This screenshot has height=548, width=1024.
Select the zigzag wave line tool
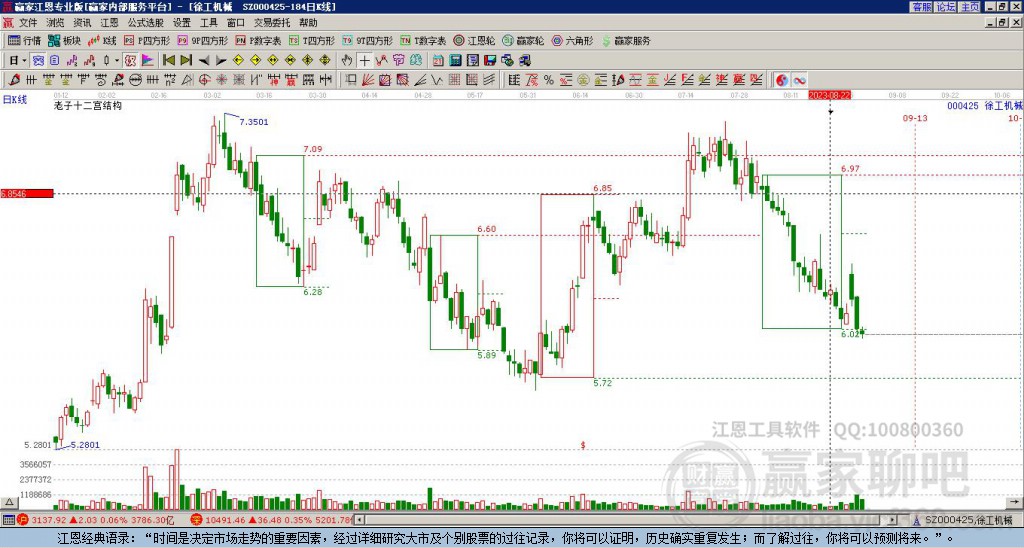click(x=437, y=80)
